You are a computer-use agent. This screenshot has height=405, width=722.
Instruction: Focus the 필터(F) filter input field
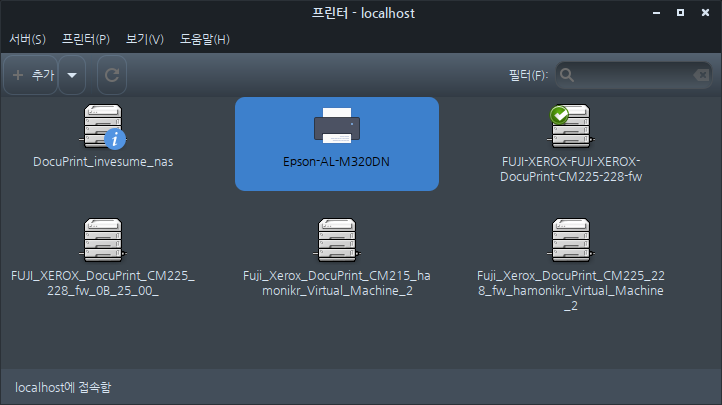pyautogui.click(x=634, y=75)
